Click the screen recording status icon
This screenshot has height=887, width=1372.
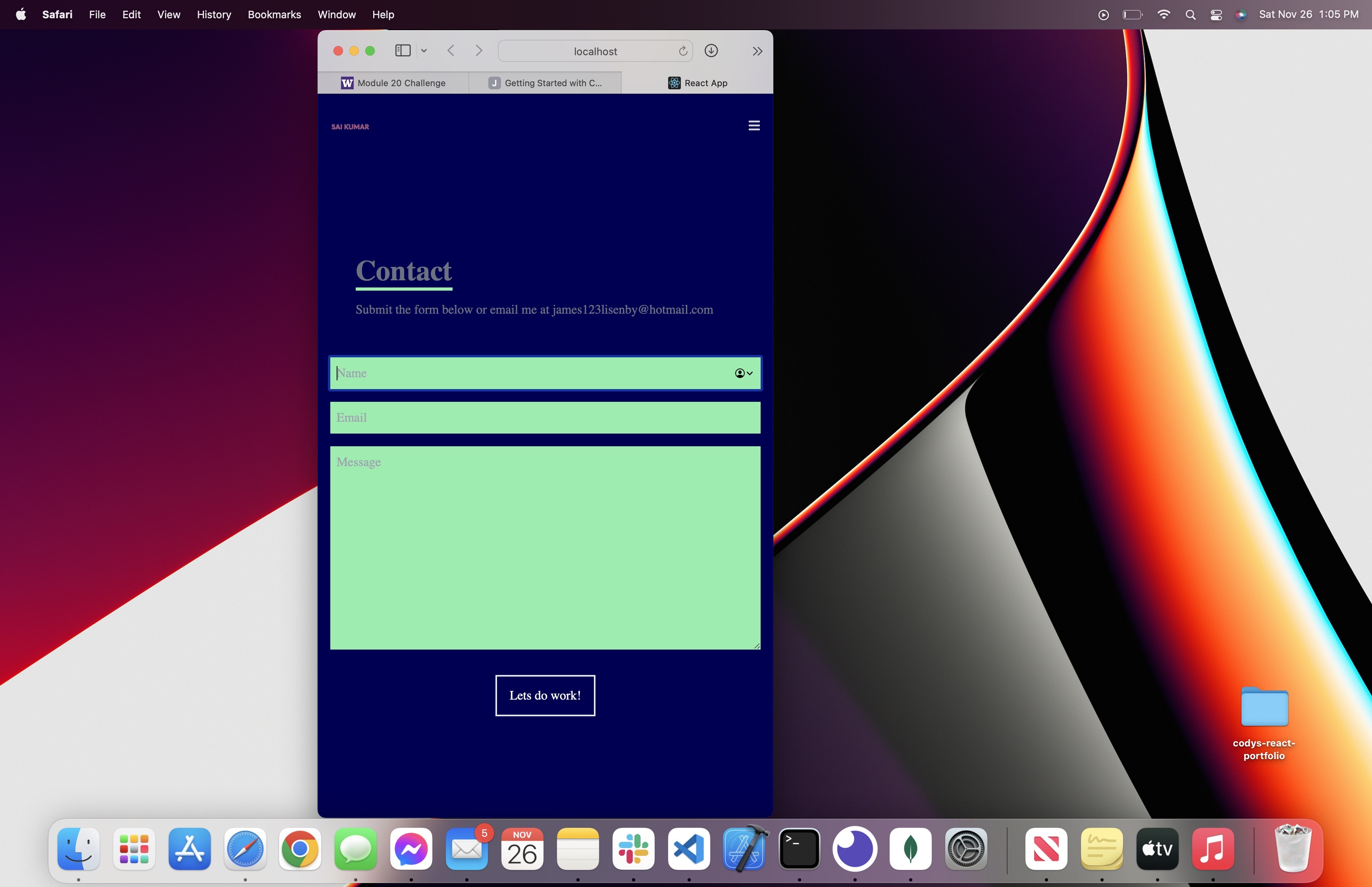[1103, 15]
